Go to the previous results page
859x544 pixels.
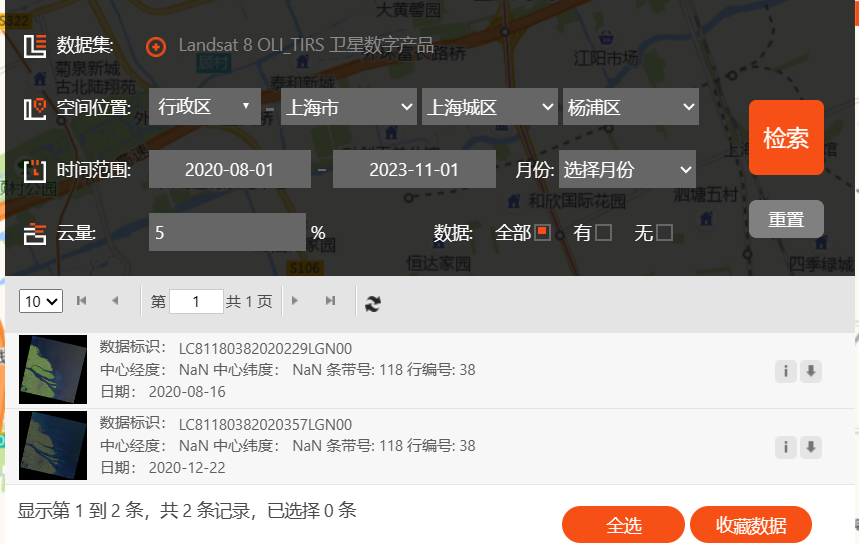(x=115, y=300)
